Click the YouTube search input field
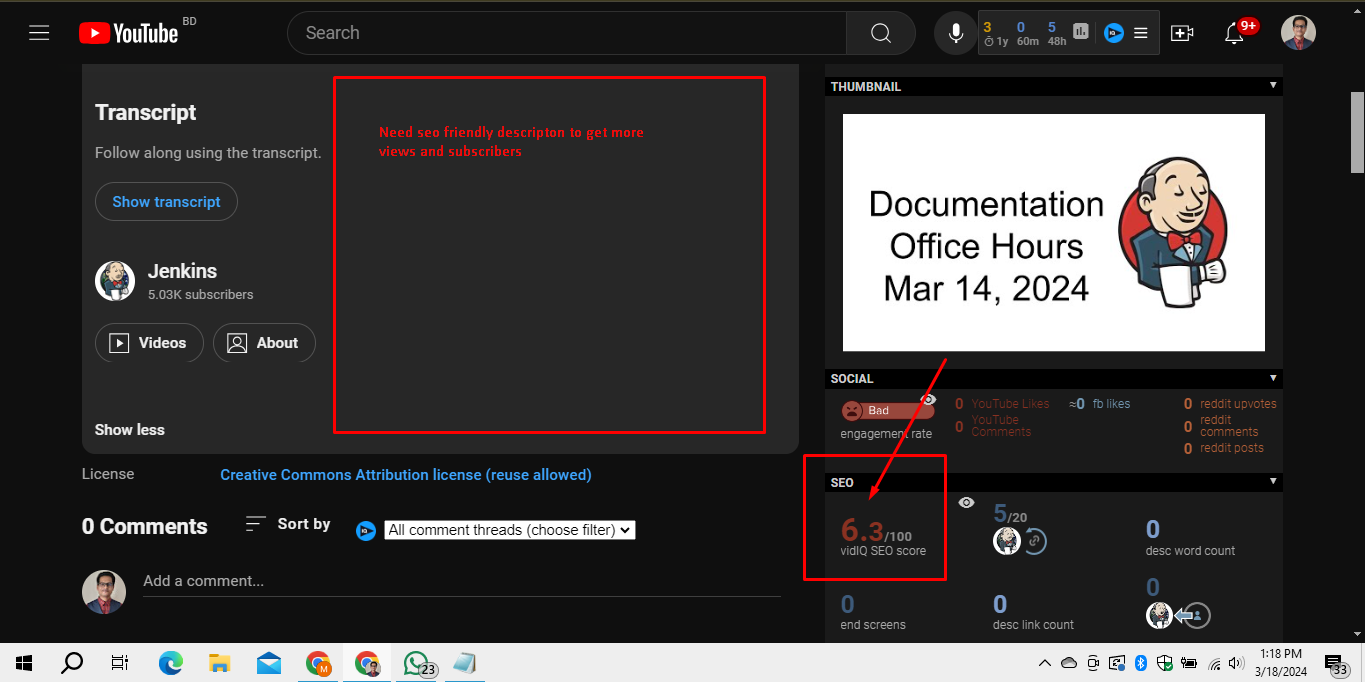Screen dimensions: 1365x682 (566, 33)
